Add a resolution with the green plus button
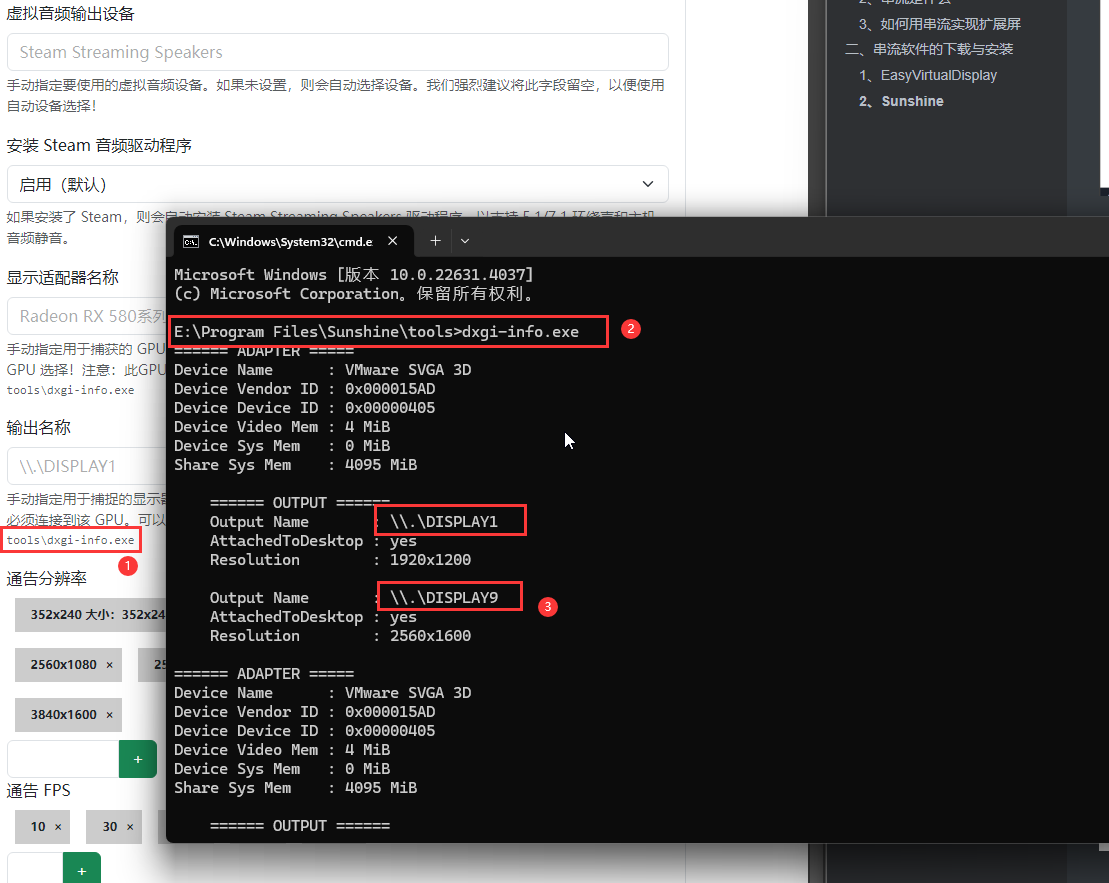 138,759
